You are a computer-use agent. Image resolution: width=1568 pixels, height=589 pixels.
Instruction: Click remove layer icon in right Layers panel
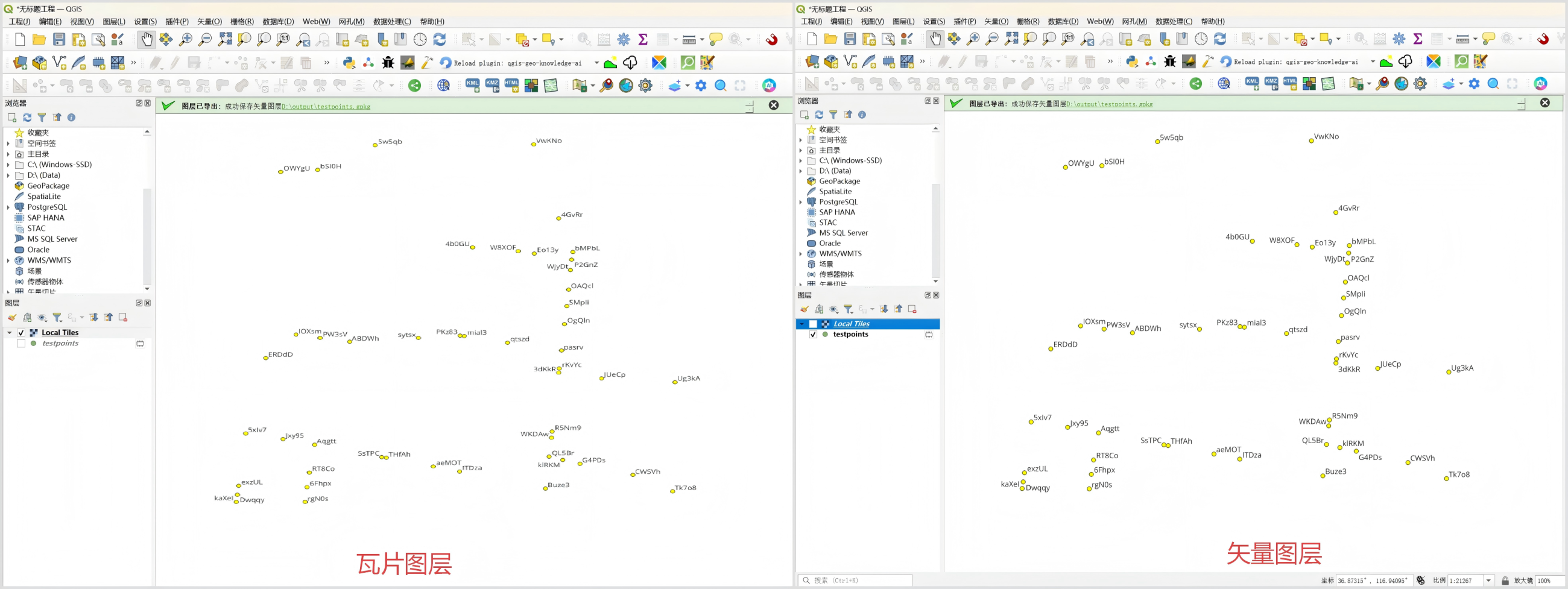(912, 309)
